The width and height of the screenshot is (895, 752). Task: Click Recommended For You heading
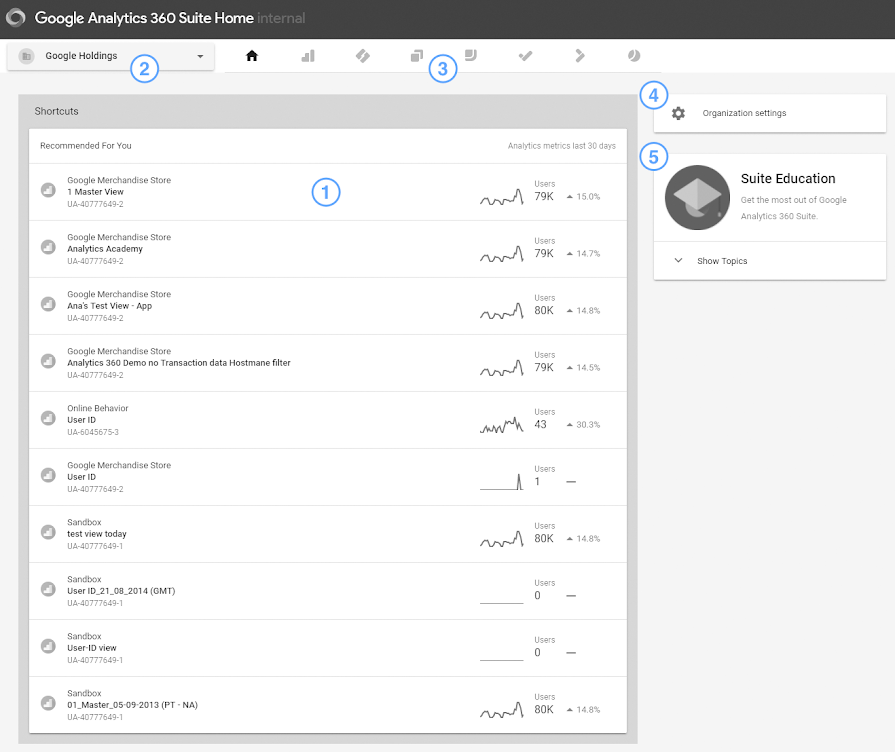[x=86, y=146]
